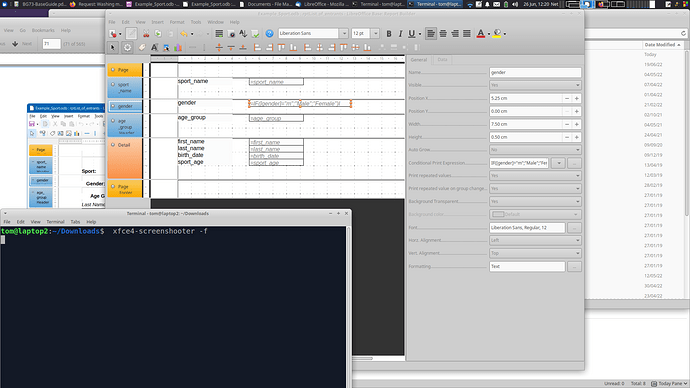Viewport: 690px width, 388px height.
Task: Expand the font name dropdown
Action: 344,33
